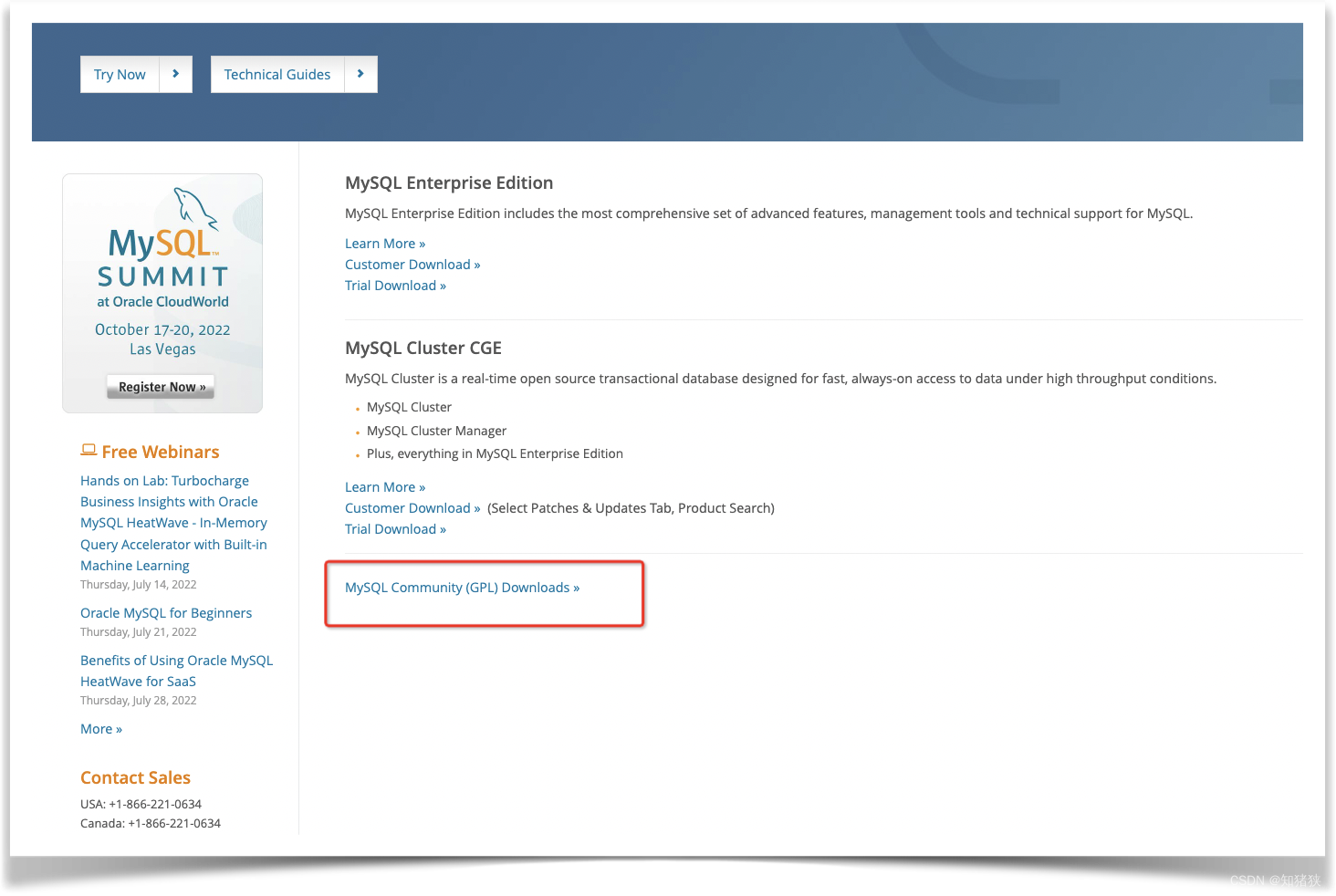Screen dimensions: 1336x896
Task: Click the Contact Sales heading
Action: [135, 777]
